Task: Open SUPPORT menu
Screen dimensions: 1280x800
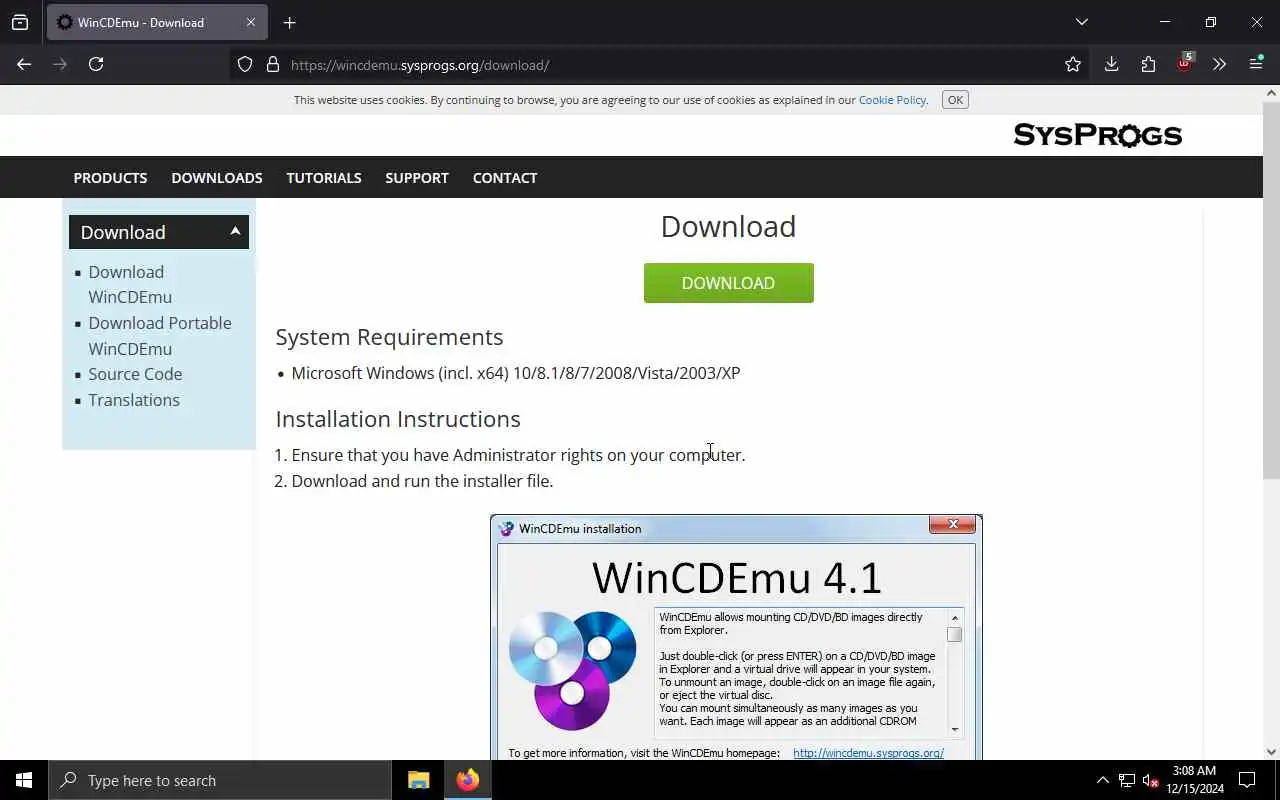Action: [417, 178]
